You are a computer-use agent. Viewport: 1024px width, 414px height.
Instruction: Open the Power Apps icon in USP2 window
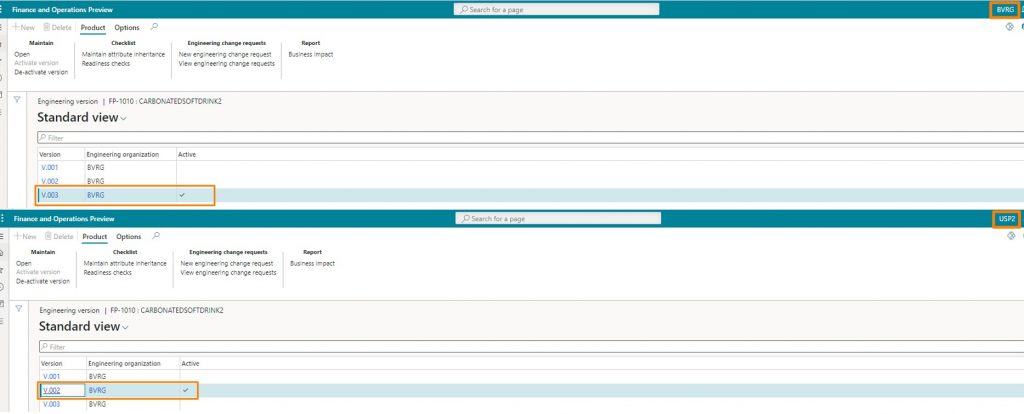[x=1010, y=236]
